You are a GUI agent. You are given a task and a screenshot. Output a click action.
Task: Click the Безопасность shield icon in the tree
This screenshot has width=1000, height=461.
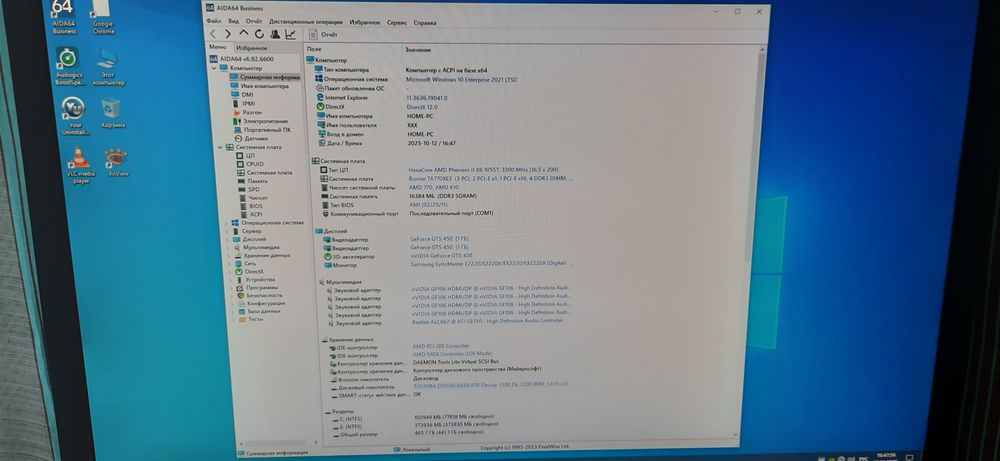240,296
